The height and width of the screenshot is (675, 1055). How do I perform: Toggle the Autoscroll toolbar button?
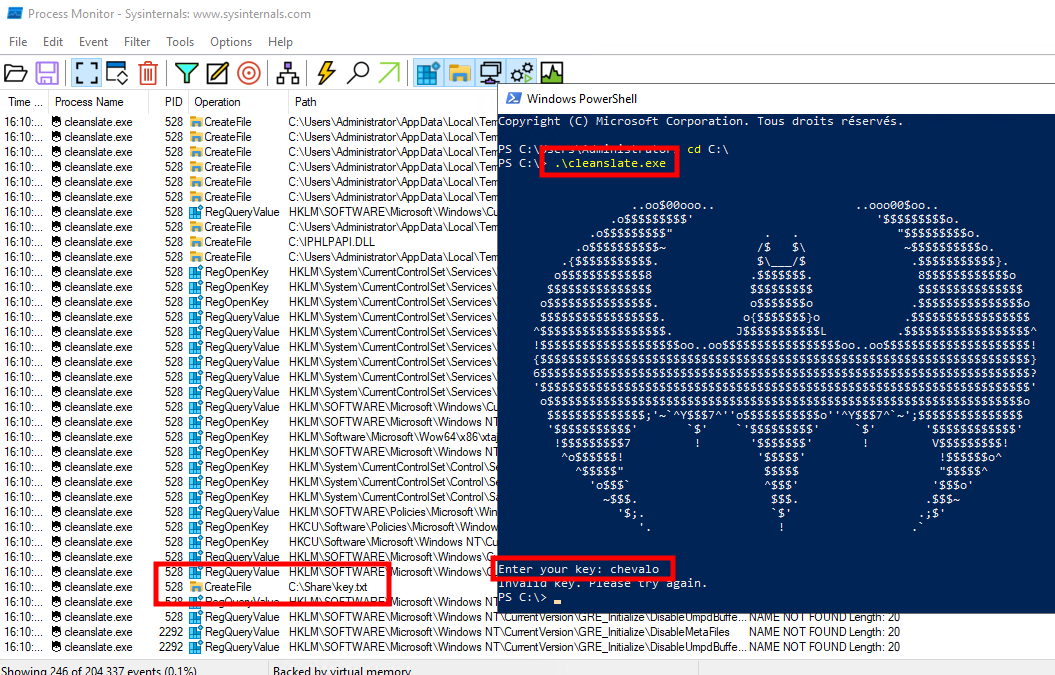tap(117, 73)
